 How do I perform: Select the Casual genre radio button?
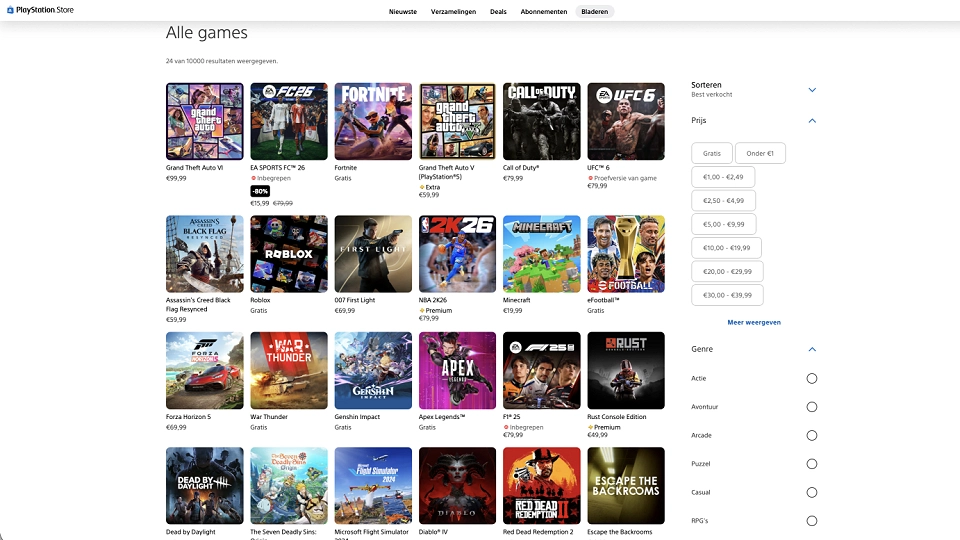[x=812, y=492]
